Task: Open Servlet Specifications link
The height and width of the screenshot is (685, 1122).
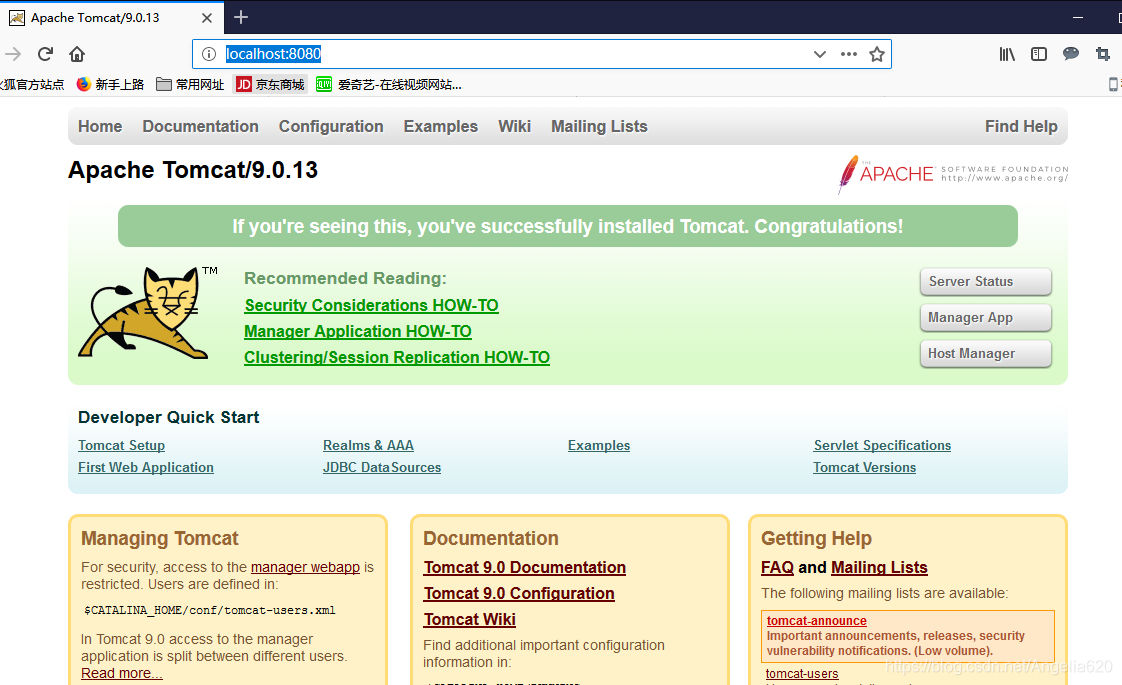Action: (x=882, y=445)
